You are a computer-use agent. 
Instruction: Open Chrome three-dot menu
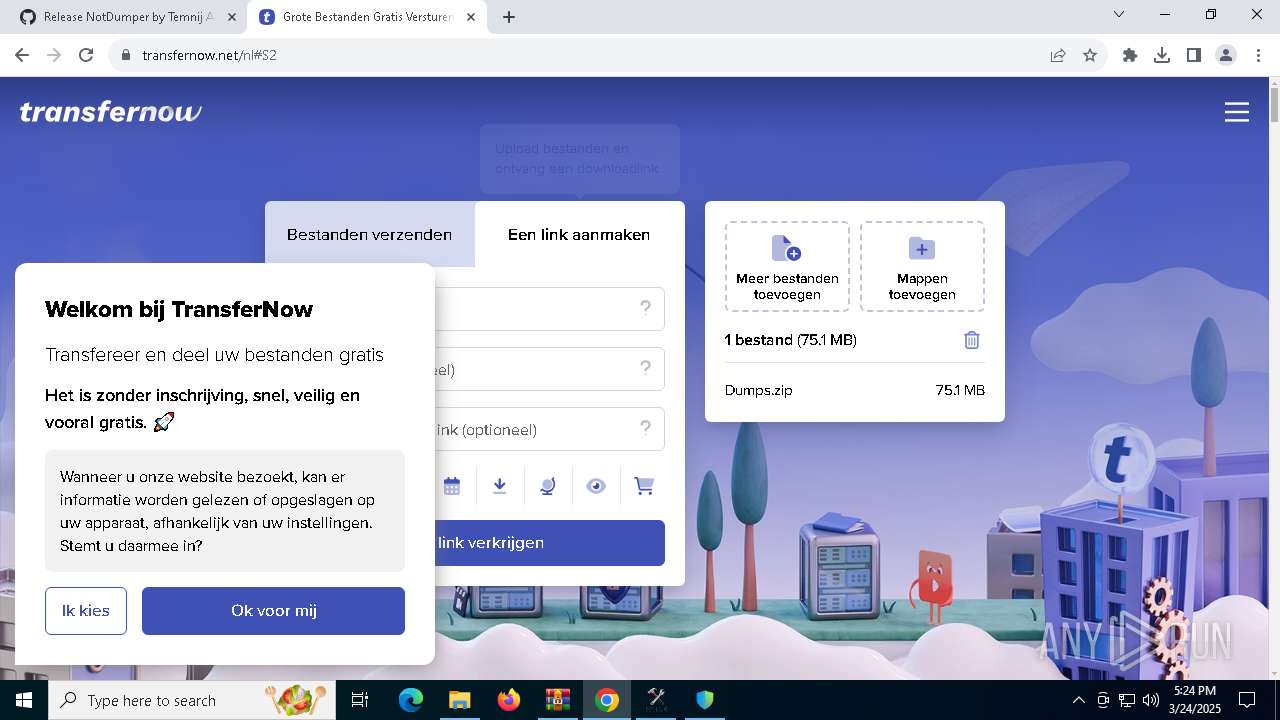1258,55
